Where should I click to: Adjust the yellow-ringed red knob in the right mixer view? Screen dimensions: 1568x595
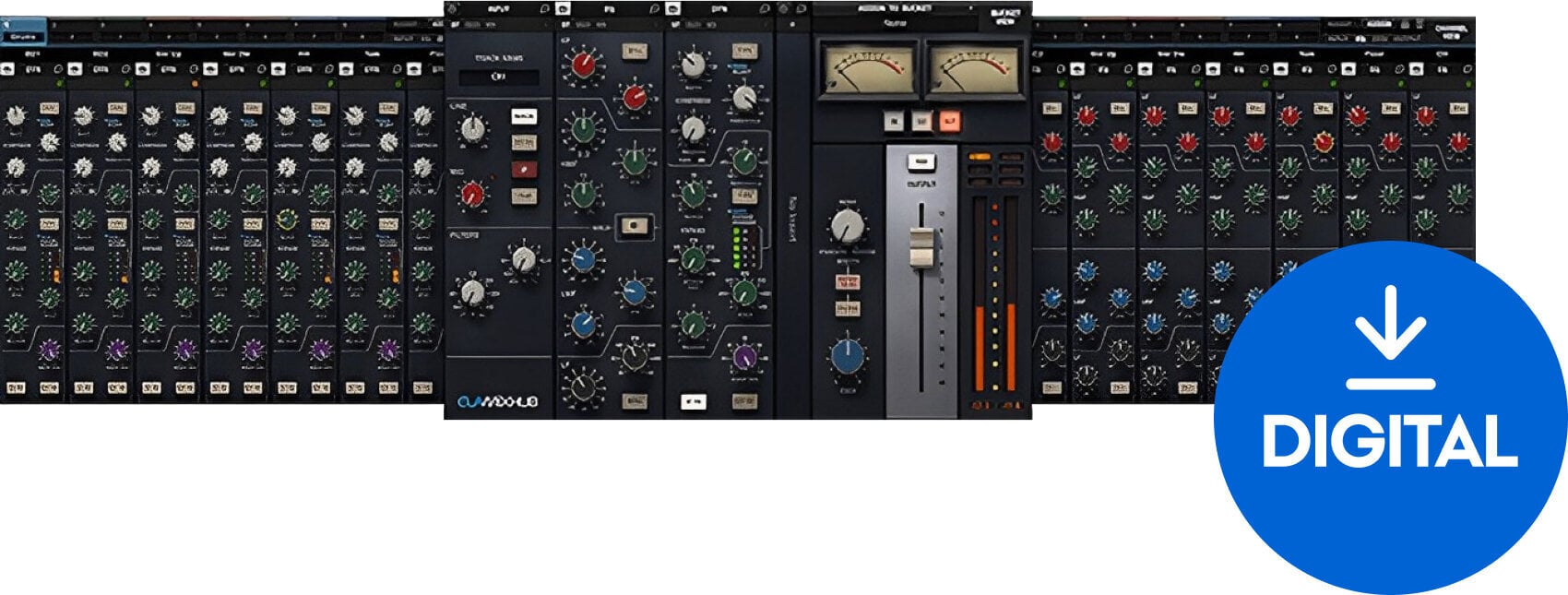coord(1324,141)
